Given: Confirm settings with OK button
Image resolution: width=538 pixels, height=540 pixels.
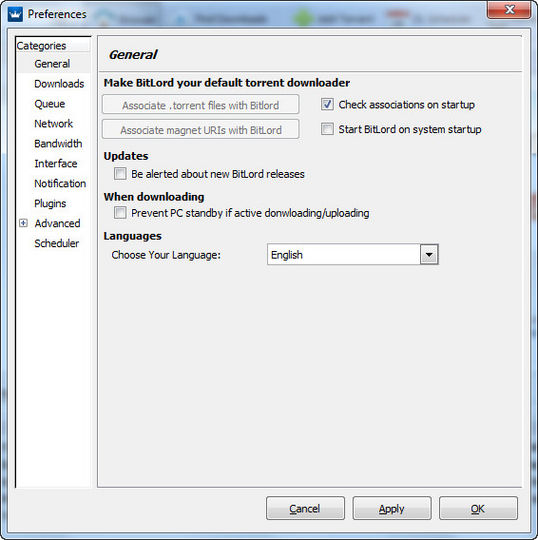Looking at the screenshot, I should click(x=478, y=508).
